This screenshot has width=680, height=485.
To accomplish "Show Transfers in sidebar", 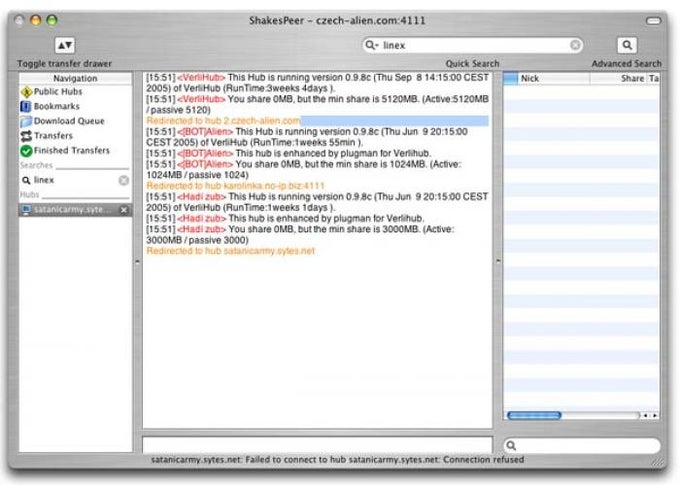I will [x=53, y=136].
